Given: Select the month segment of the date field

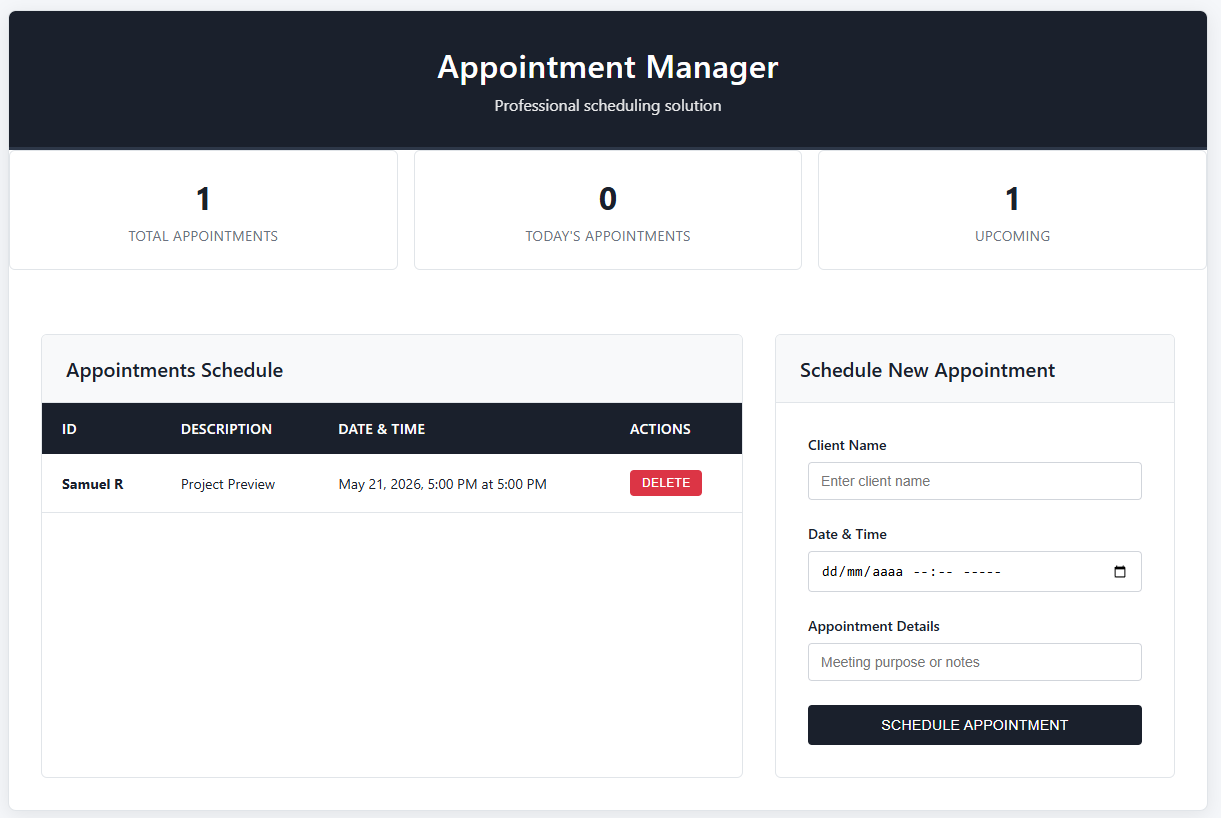Looking at the screenshot, I should pos(855,572).
